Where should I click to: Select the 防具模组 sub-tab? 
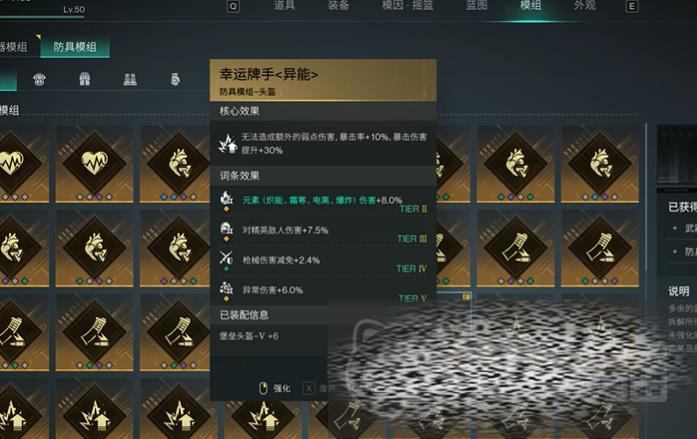coord(75,47)
